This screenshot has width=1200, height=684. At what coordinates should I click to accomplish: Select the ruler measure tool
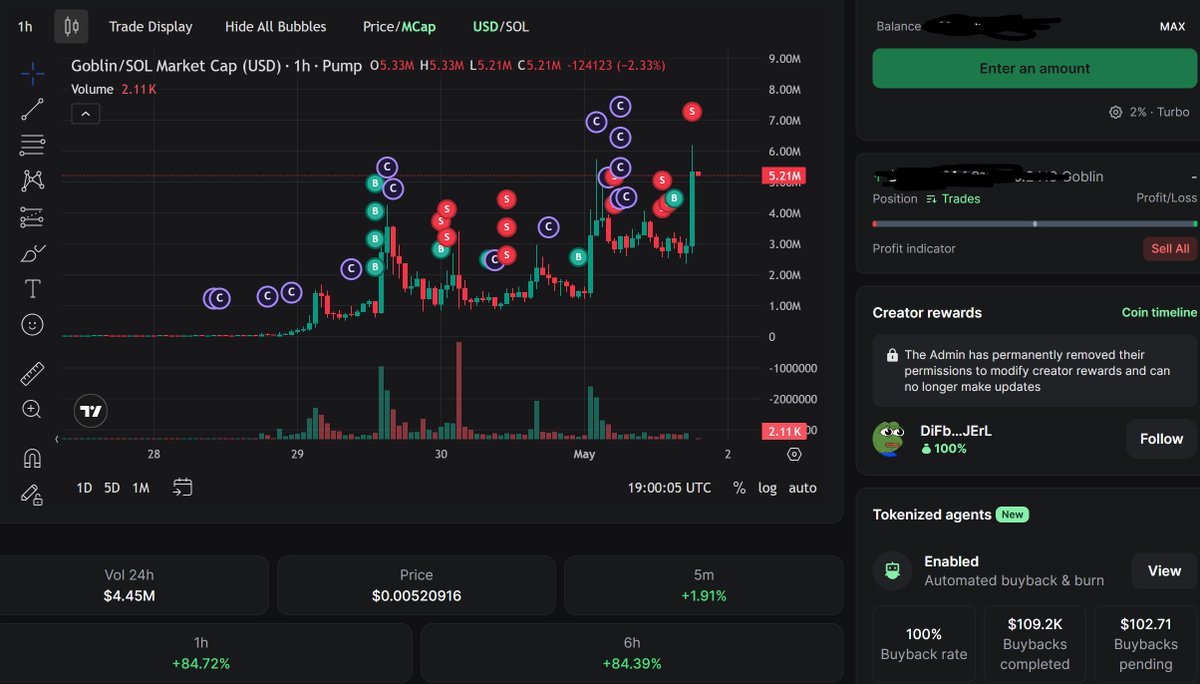pos(32,374)
